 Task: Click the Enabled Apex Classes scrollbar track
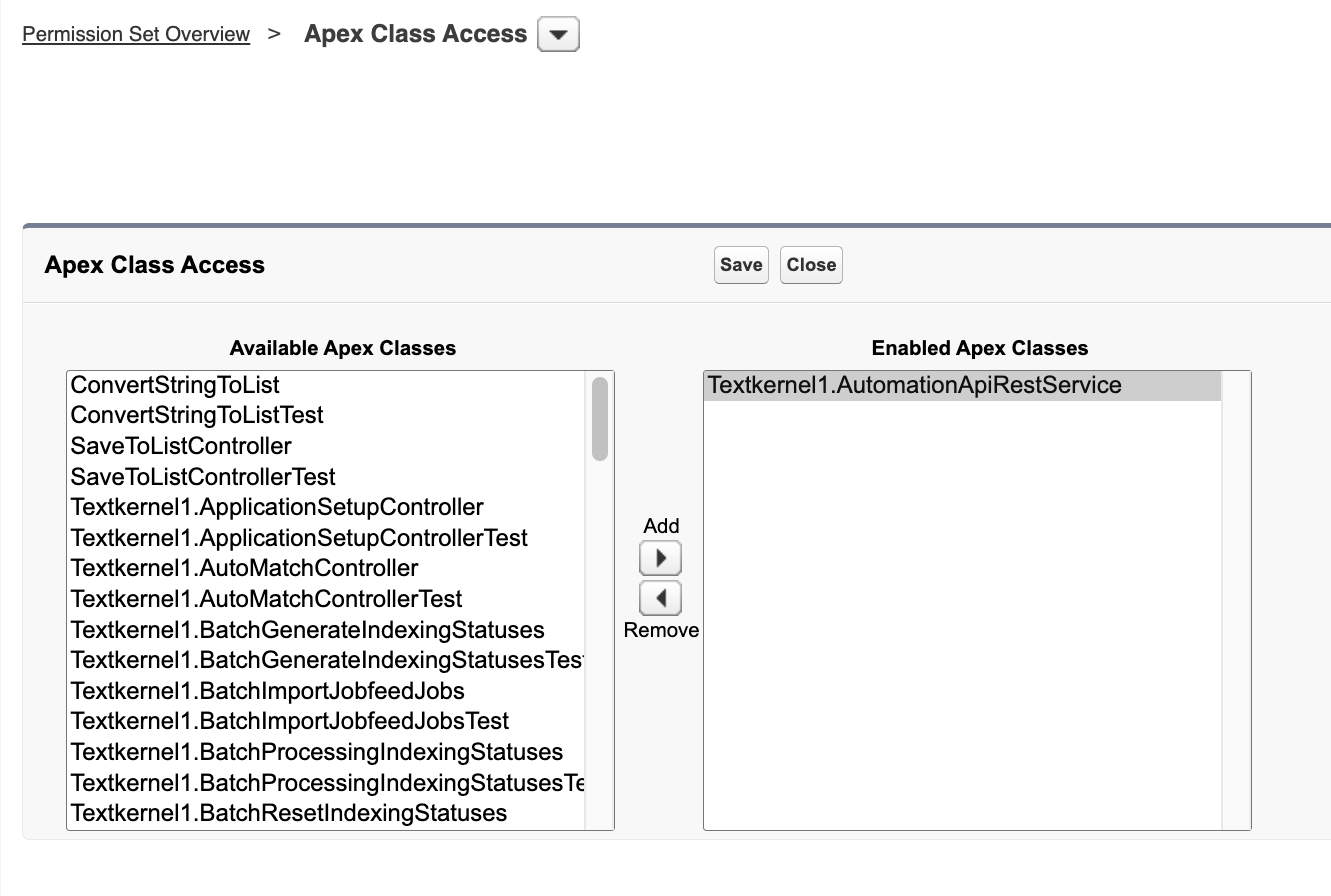(x=1236, y=600)
